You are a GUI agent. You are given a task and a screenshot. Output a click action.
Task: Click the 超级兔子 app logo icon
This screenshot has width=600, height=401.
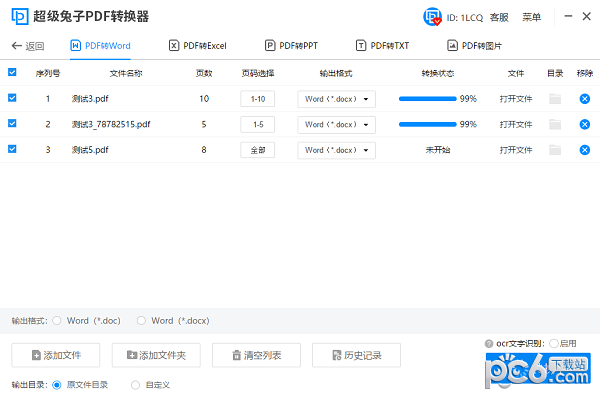point(20,16)
